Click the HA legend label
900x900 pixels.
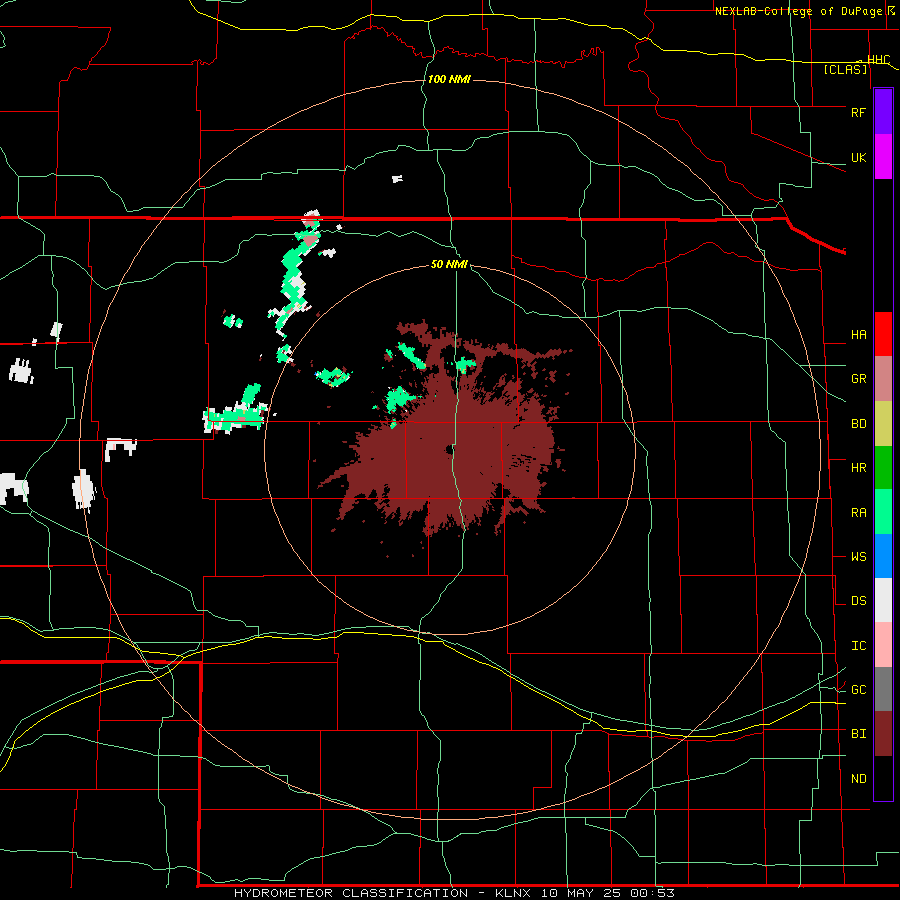tap(858, 335)
